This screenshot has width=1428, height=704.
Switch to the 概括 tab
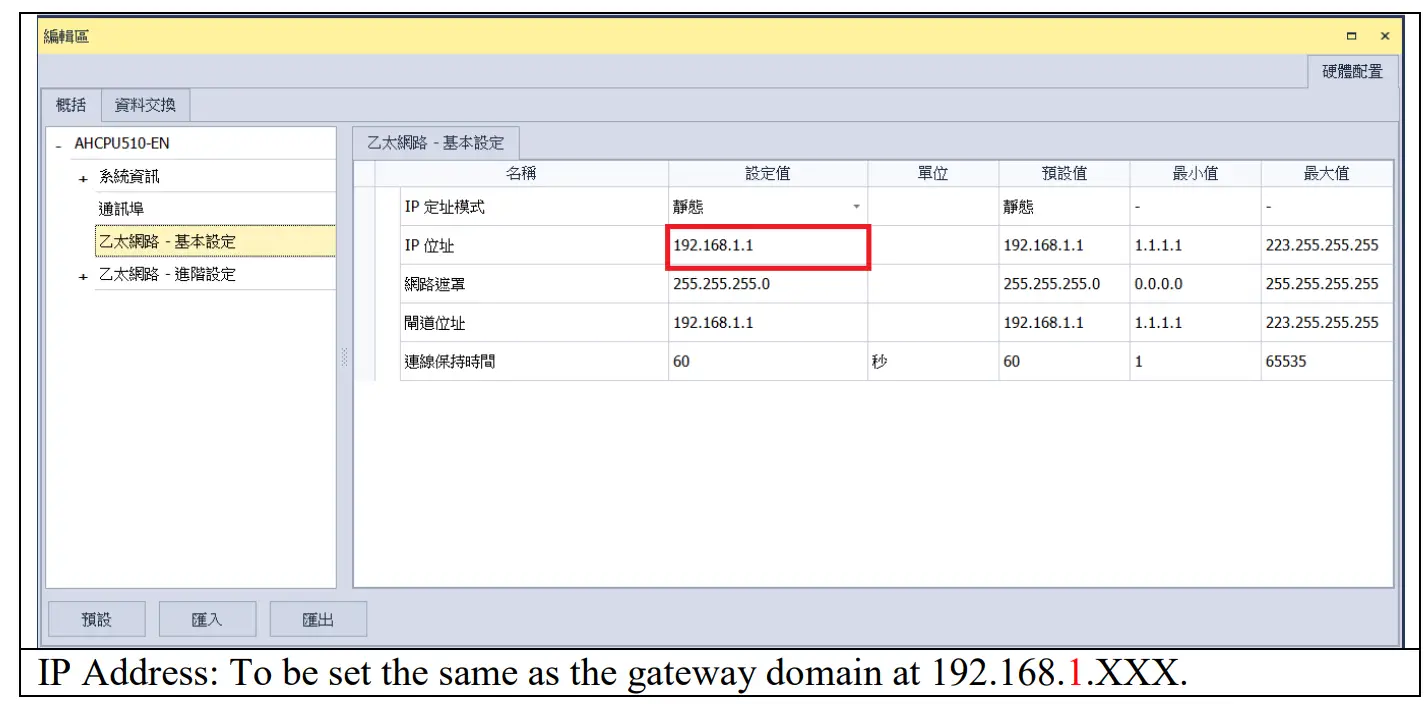coord(71,105)
